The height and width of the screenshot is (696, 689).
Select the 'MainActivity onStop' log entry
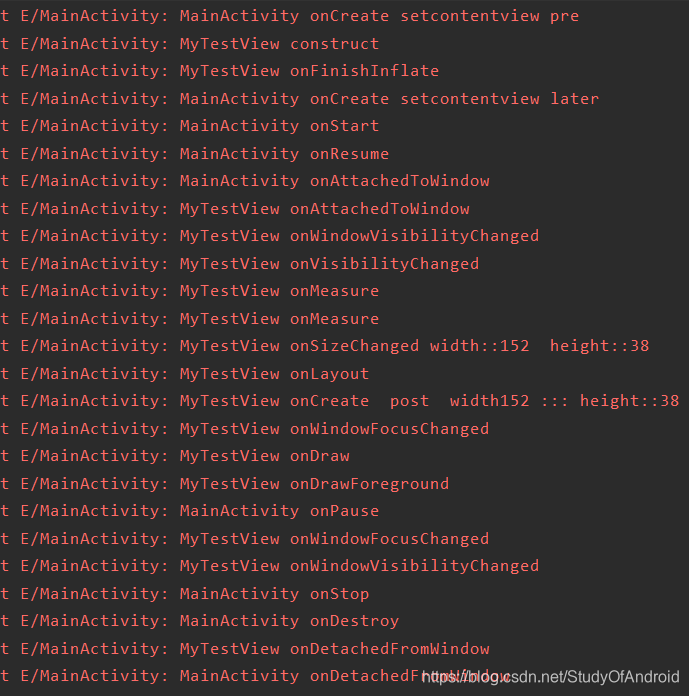tap(185, 594)
